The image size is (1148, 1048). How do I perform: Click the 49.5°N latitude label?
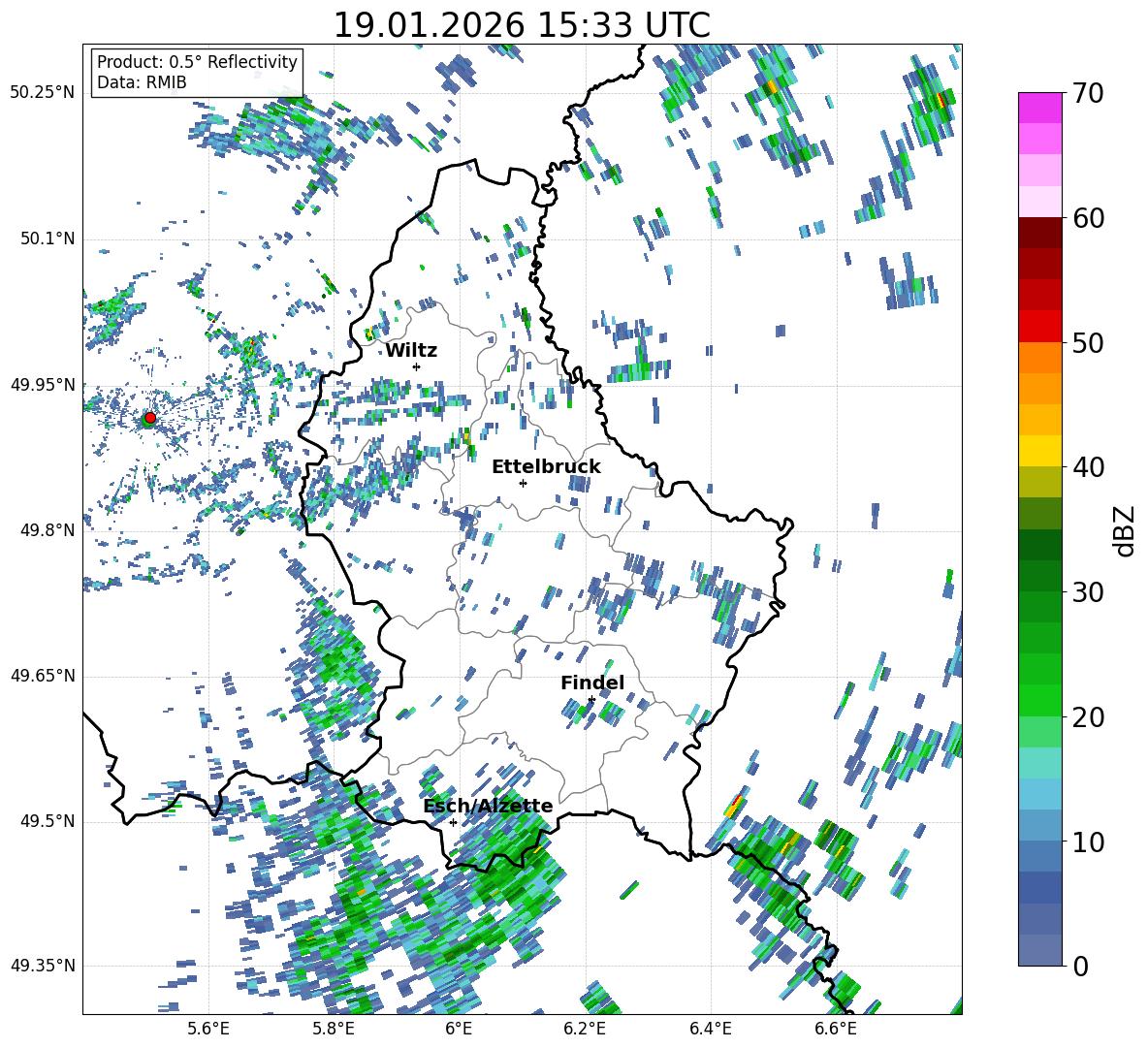(47, 821)
